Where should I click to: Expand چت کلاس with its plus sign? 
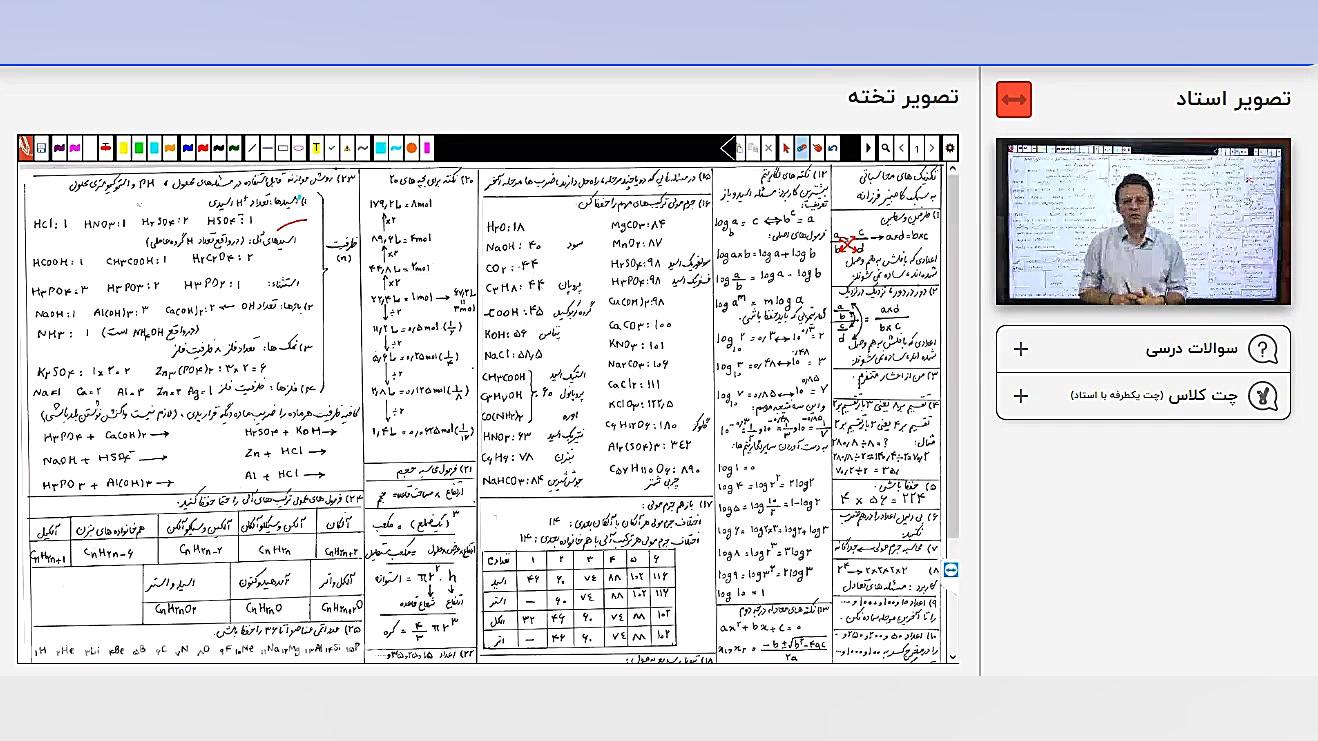point(1020,396)
